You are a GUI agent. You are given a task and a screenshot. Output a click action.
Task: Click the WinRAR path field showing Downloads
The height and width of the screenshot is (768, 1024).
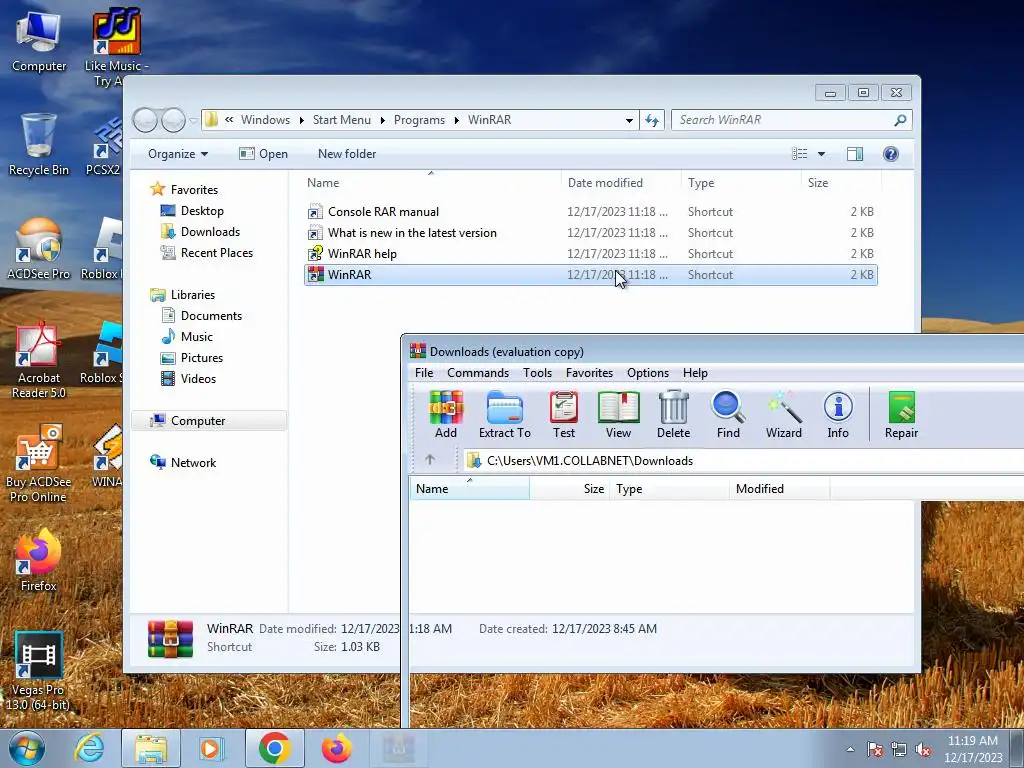(x=743, y=460)
